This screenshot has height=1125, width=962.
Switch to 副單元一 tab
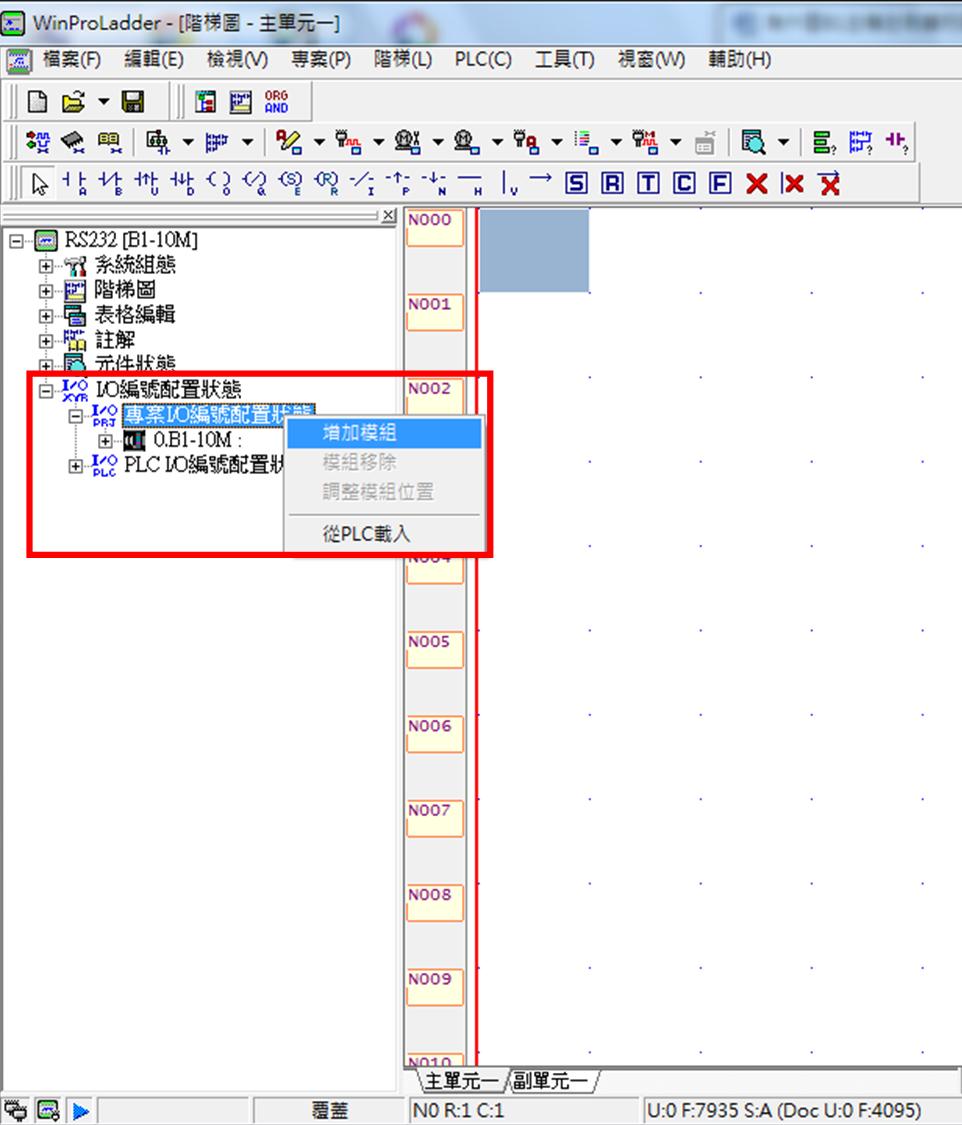pyautogui.click(x=551, y=1081)
